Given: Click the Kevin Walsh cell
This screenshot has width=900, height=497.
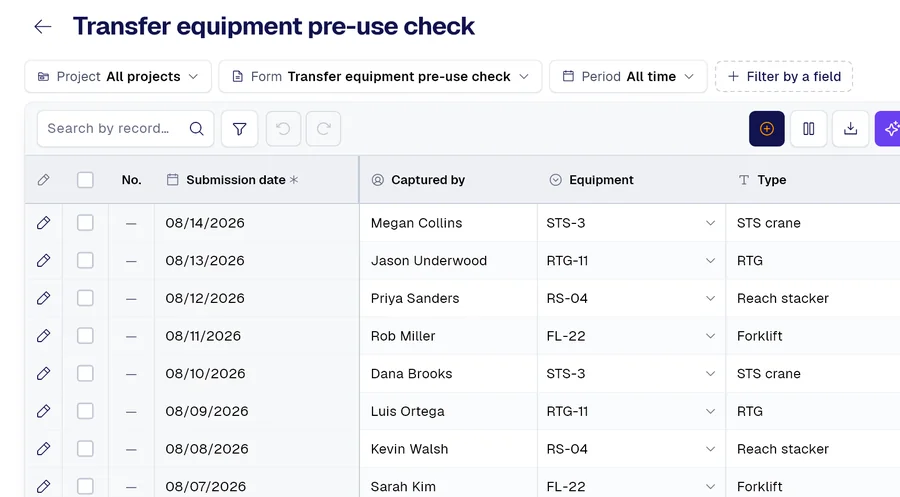Looking at the screenshot, I should coord(448,449).
